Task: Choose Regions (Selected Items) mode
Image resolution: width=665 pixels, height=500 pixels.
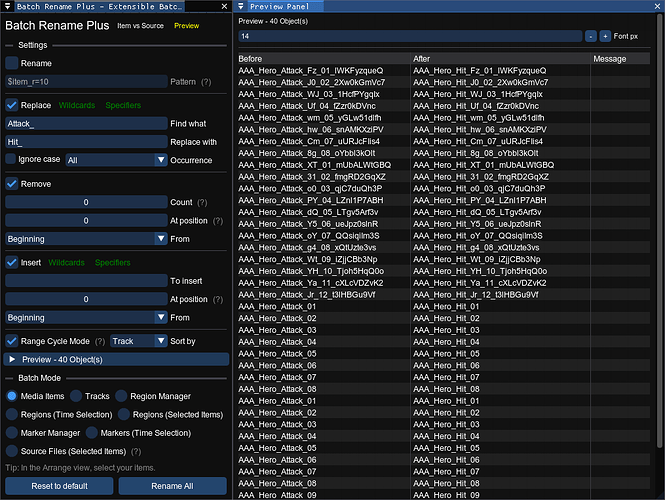Action: tap(124, 414)
